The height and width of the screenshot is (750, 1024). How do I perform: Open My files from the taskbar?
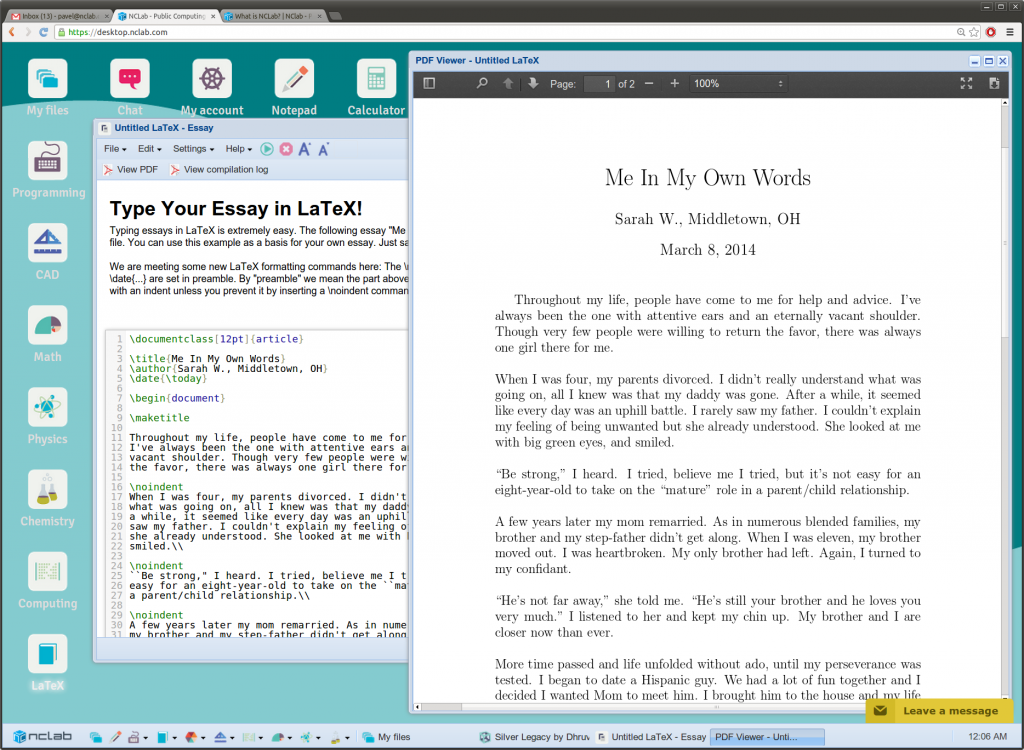click(x=387, y=737)
